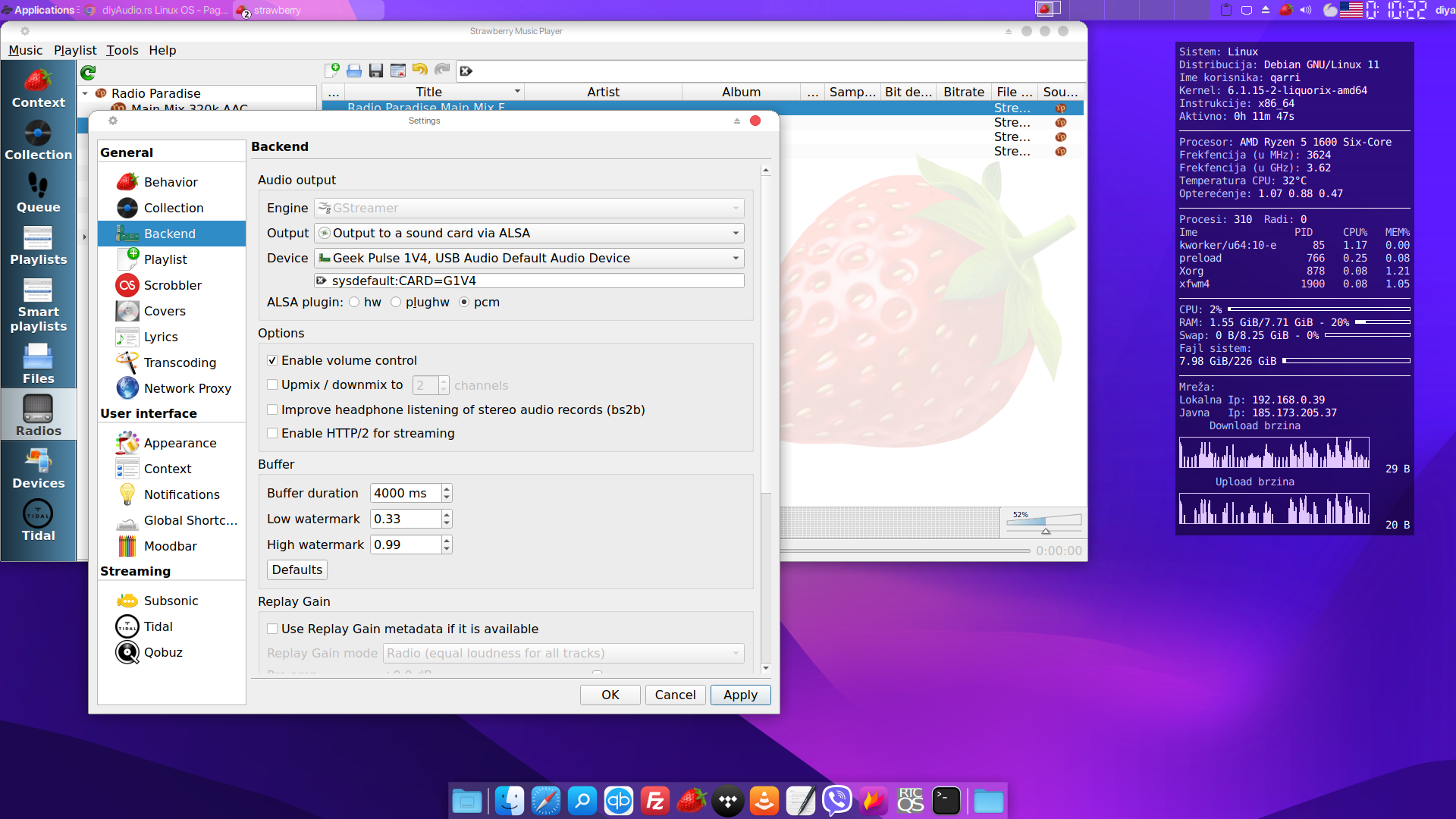Select Appearance settings page

point(171,443)
